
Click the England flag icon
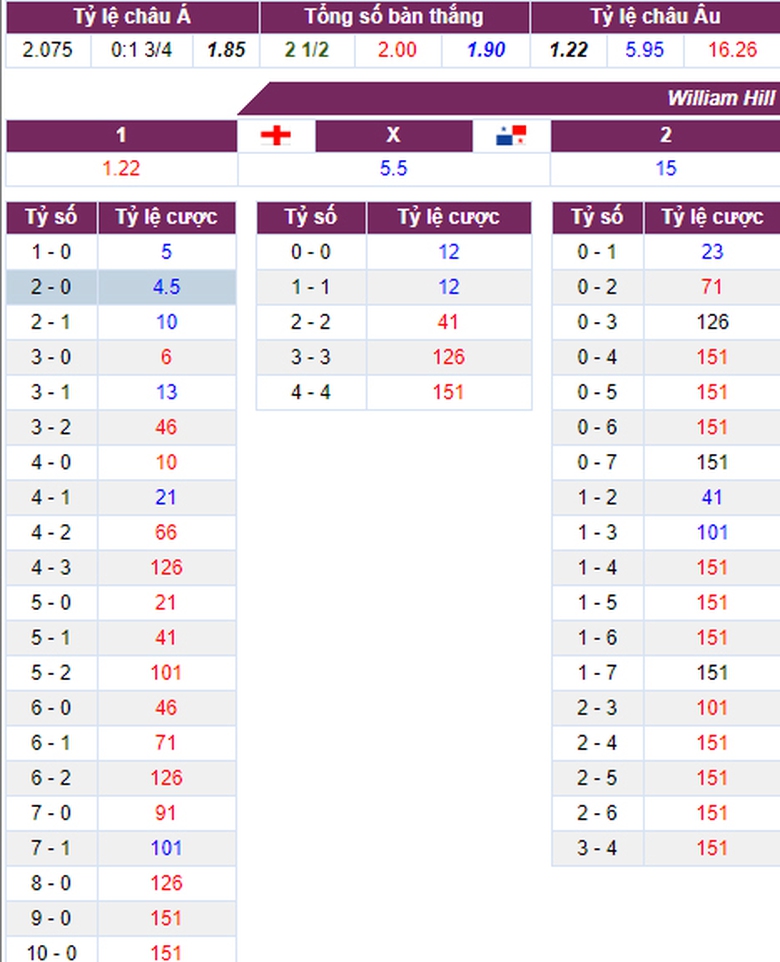275,136
